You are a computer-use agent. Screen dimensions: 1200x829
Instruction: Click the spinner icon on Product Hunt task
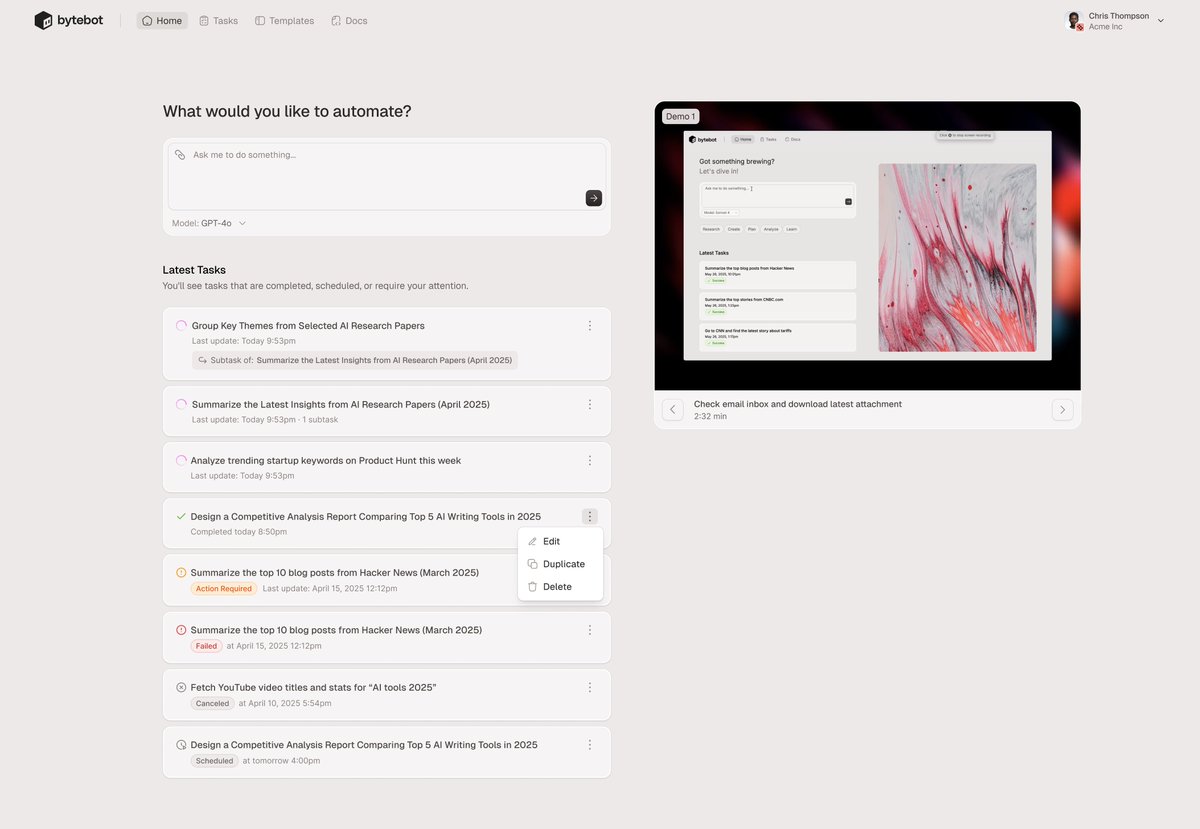[181, 461]
